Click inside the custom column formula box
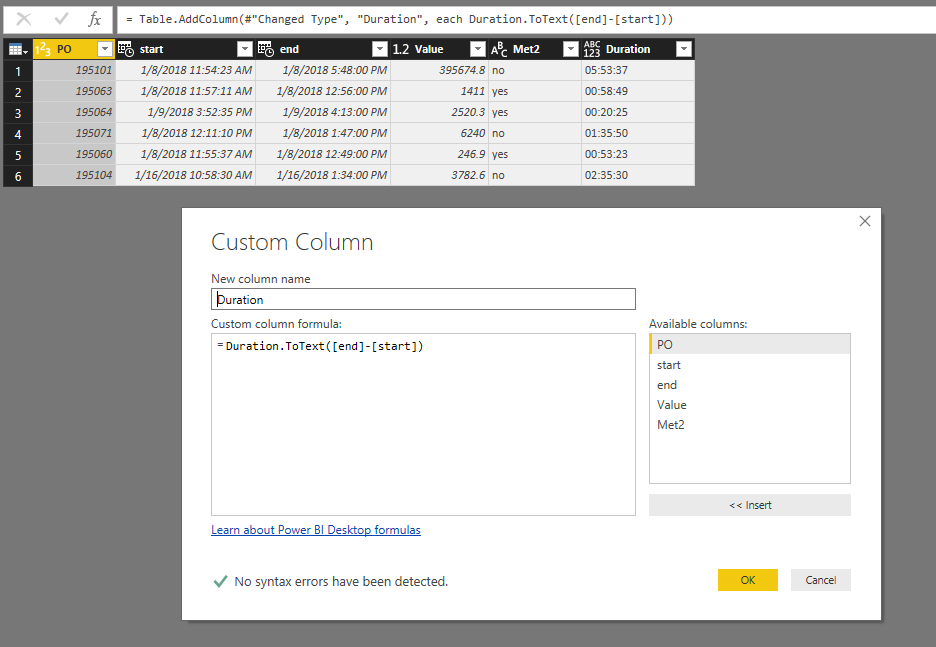This screenshot has width=936, height=647. click(x=423, y=424)
